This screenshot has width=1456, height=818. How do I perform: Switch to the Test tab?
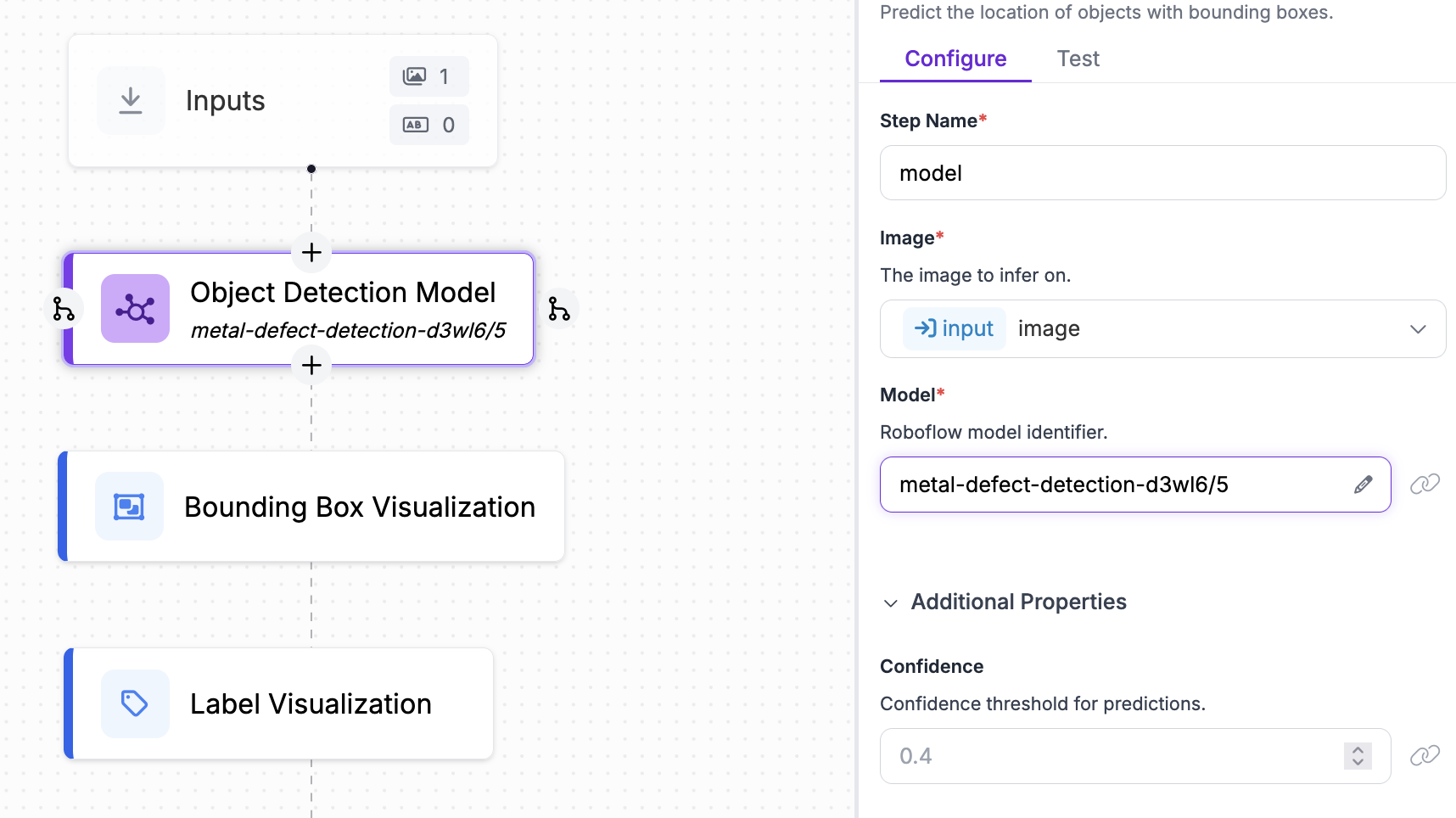[1078, 59]
